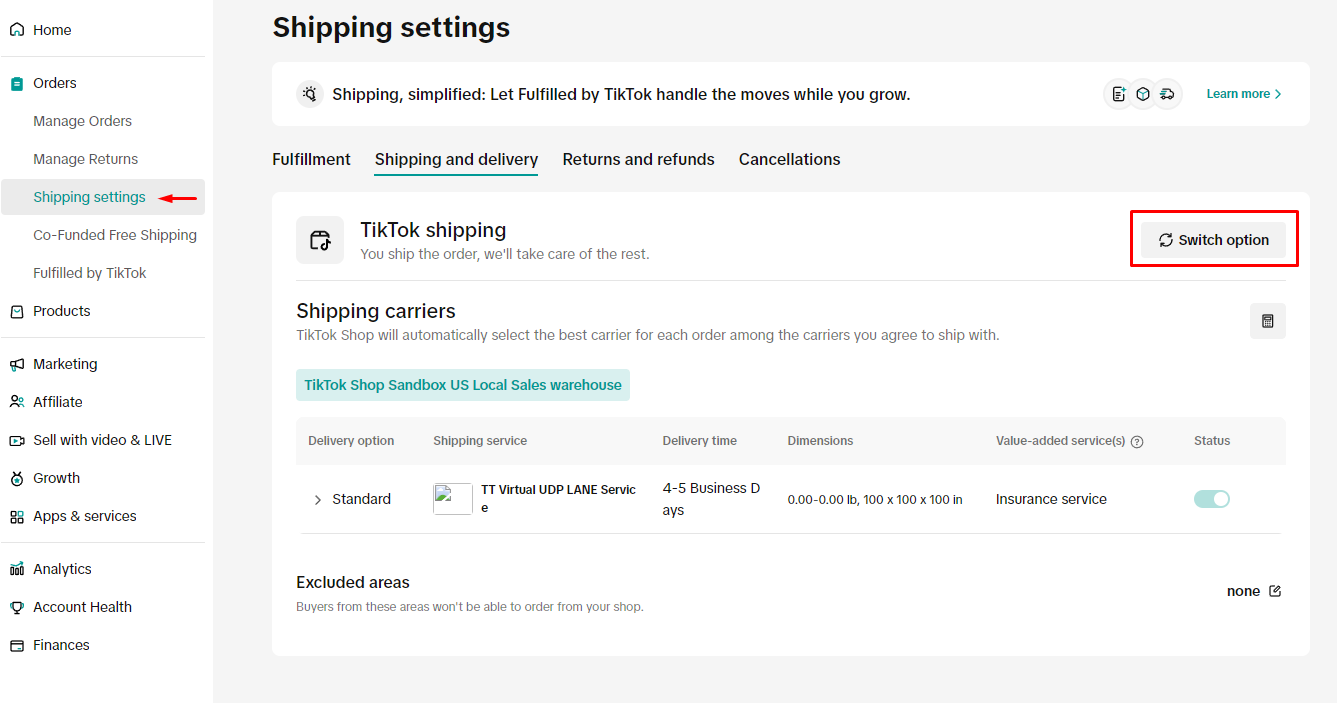The height and width of the screenshot is (703, 1337).
Task: Open the shipping calculator icon button
Action: (1268, 321)
